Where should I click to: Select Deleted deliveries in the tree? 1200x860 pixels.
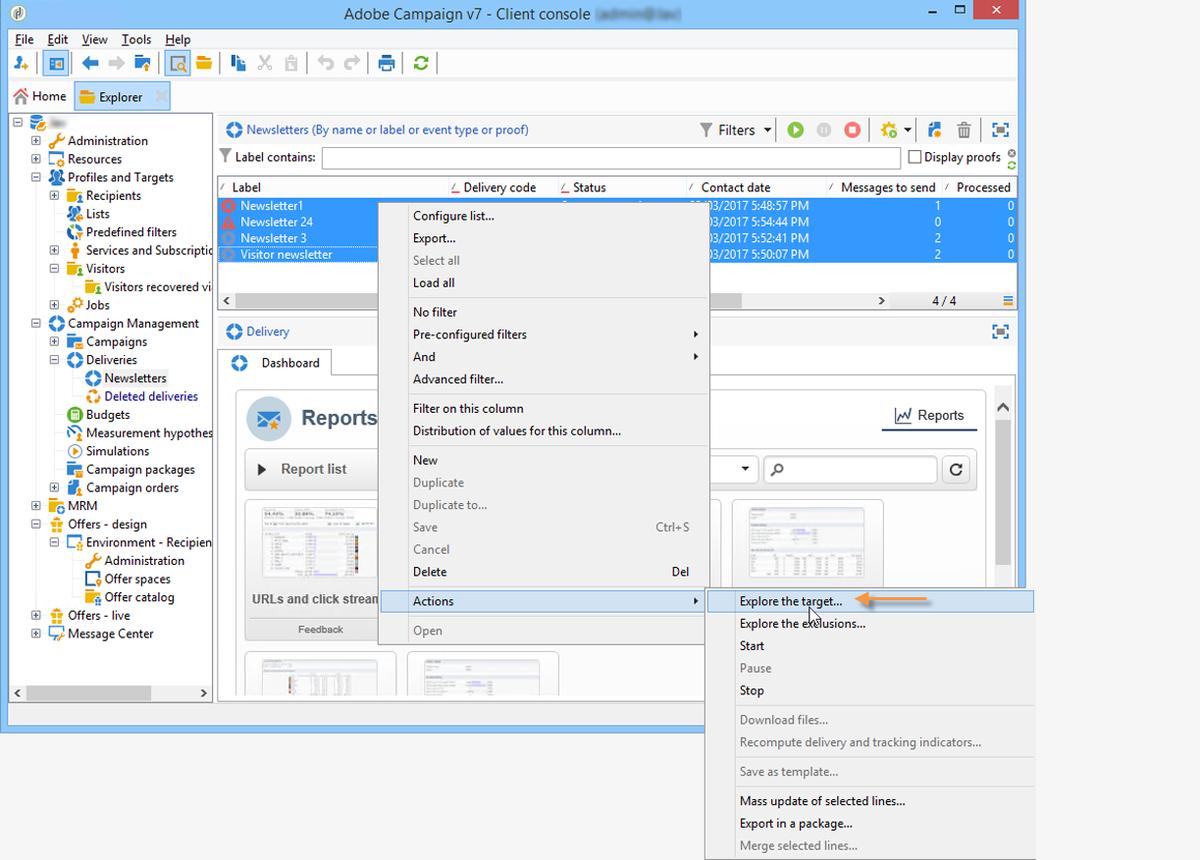151,396
